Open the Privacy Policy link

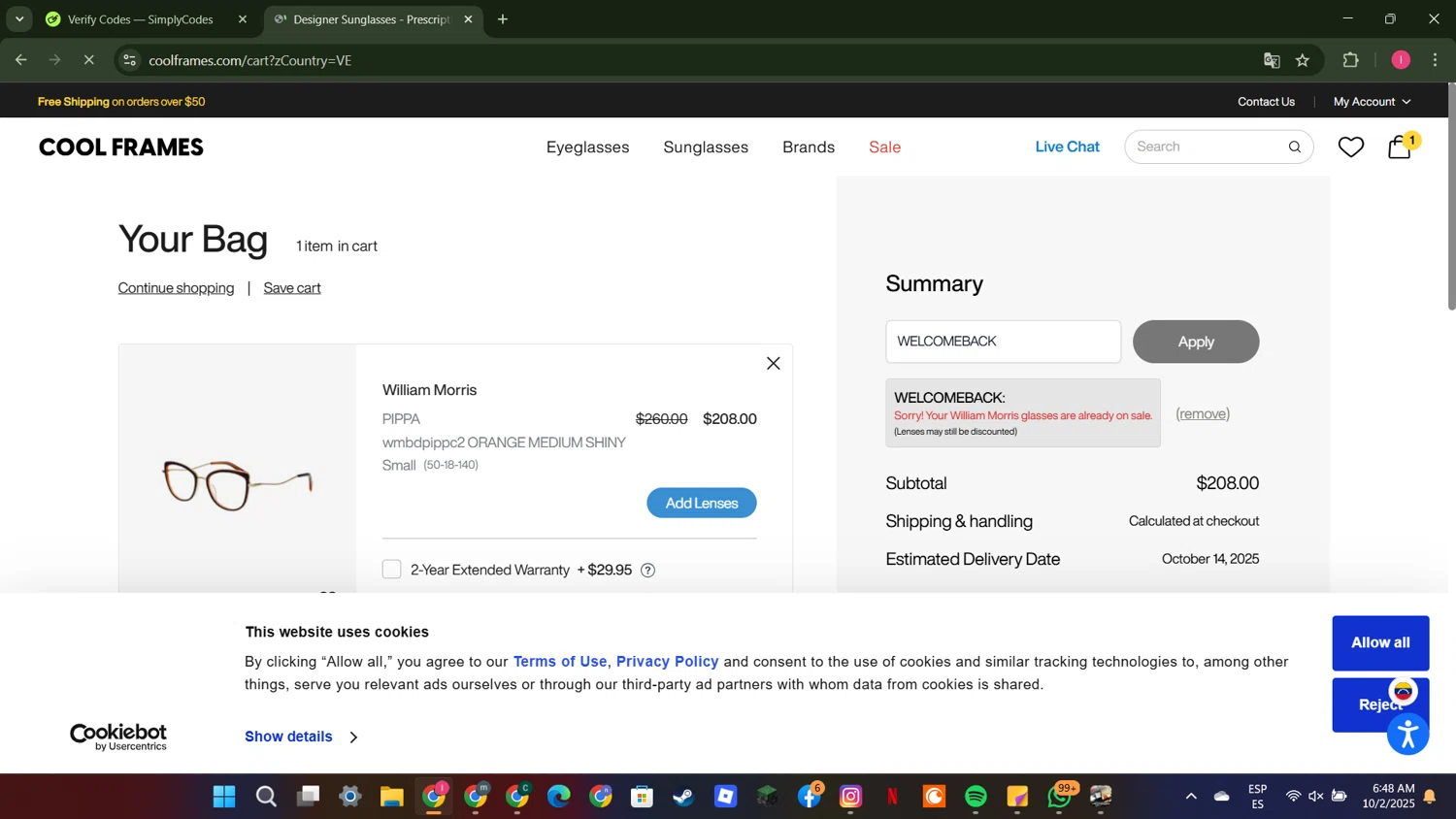click(668, 662)
